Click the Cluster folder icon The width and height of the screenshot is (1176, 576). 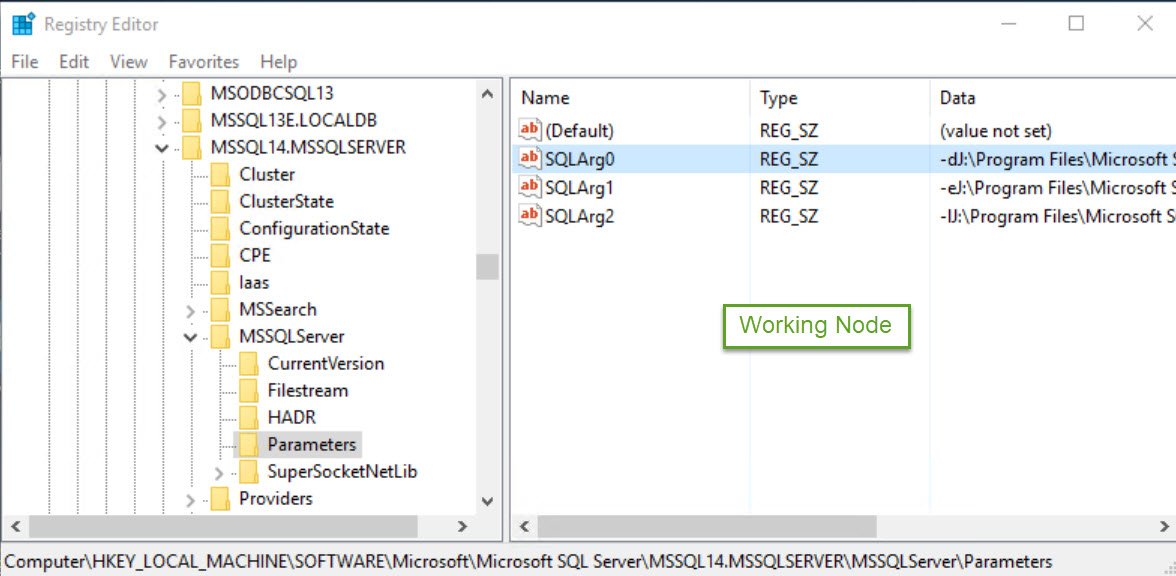coord(220,175)
